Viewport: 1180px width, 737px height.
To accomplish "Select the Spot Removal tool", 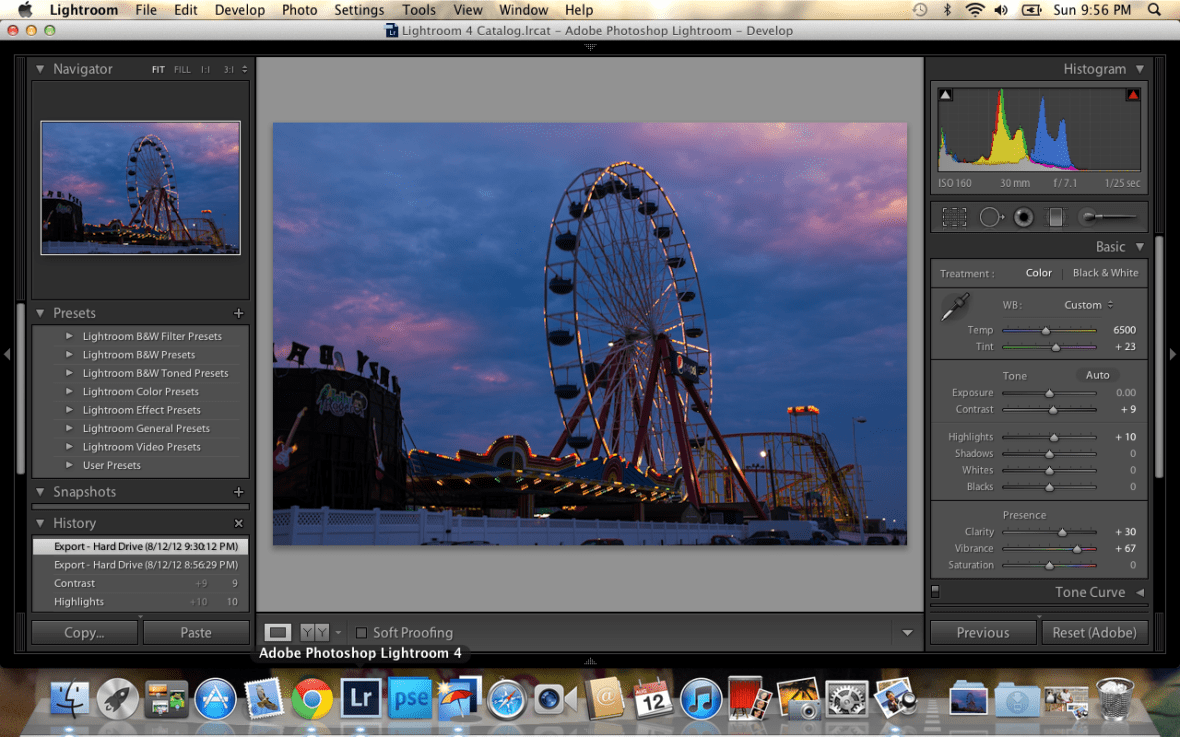I will tap(990, 217).
